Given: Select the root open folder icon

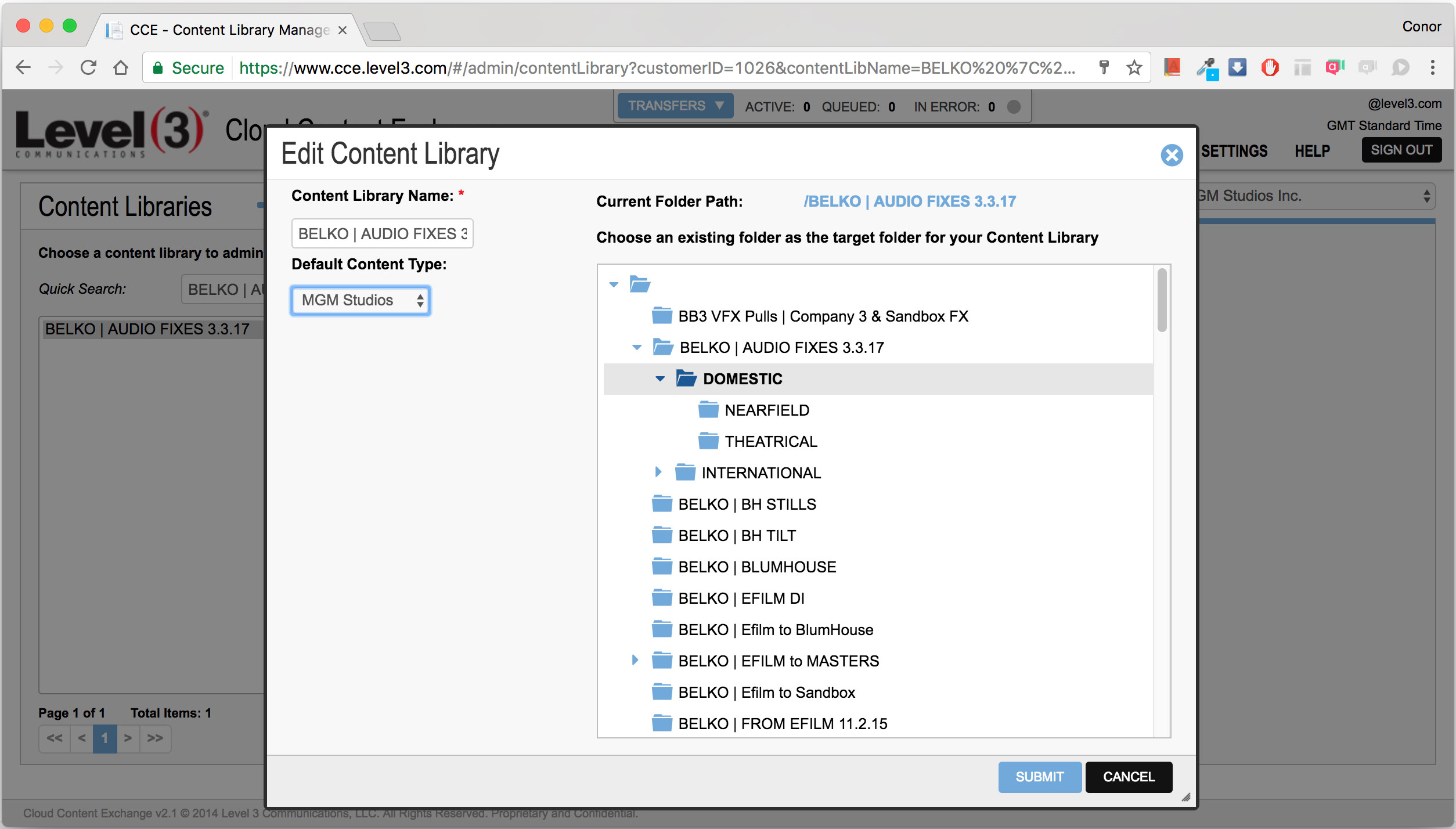Looking at the screenshot, I should (x=640, y=284).
